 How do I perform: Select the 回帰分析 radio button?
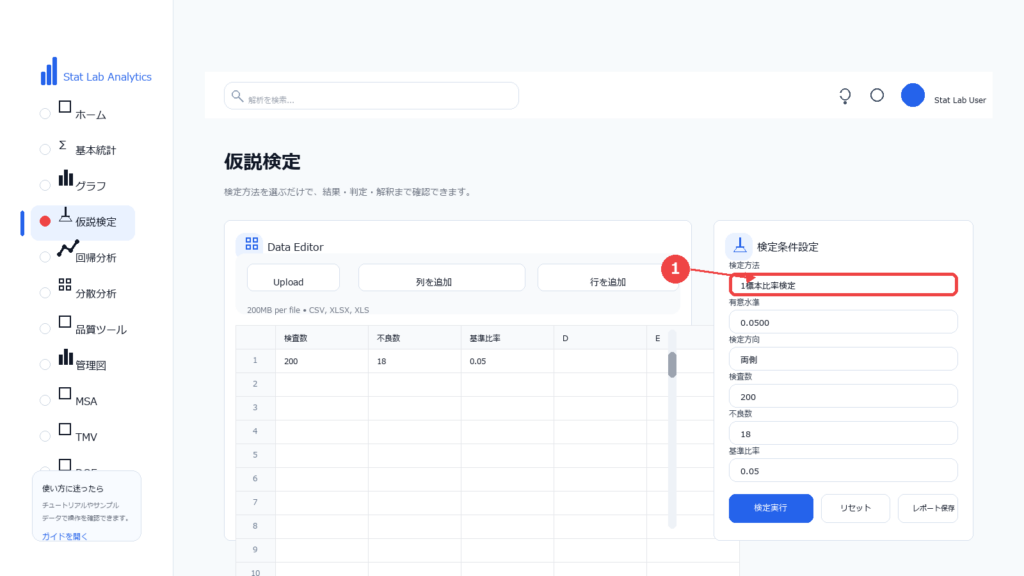[45, 257]
